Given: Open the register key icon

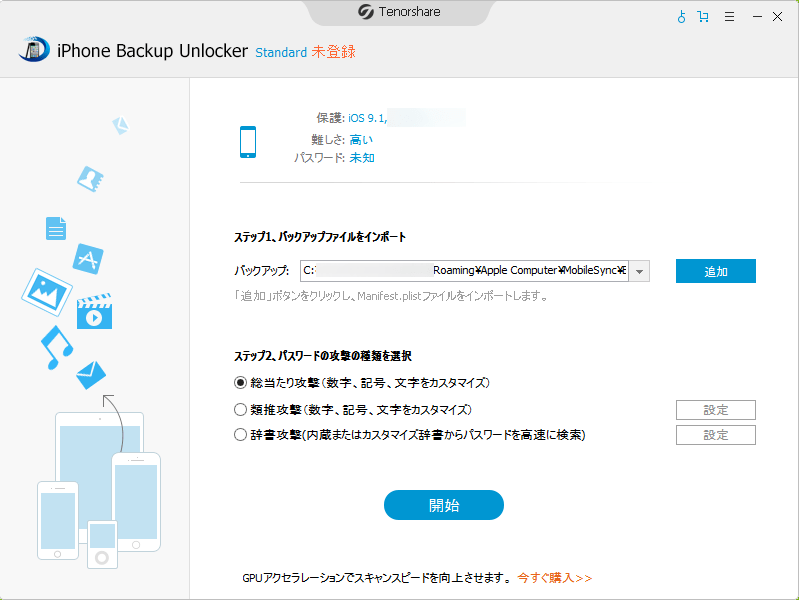Looking at the screenshot, I should [681, 17].
